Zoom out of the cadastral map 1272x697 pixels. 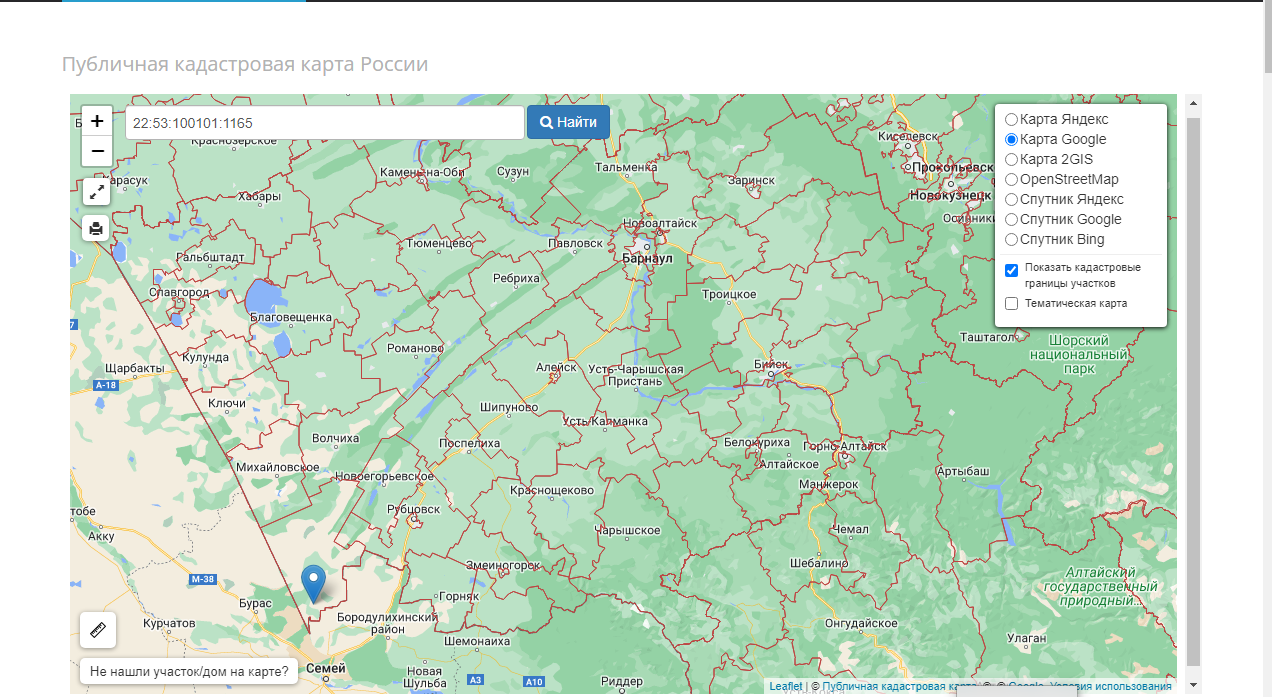[97, 151]
